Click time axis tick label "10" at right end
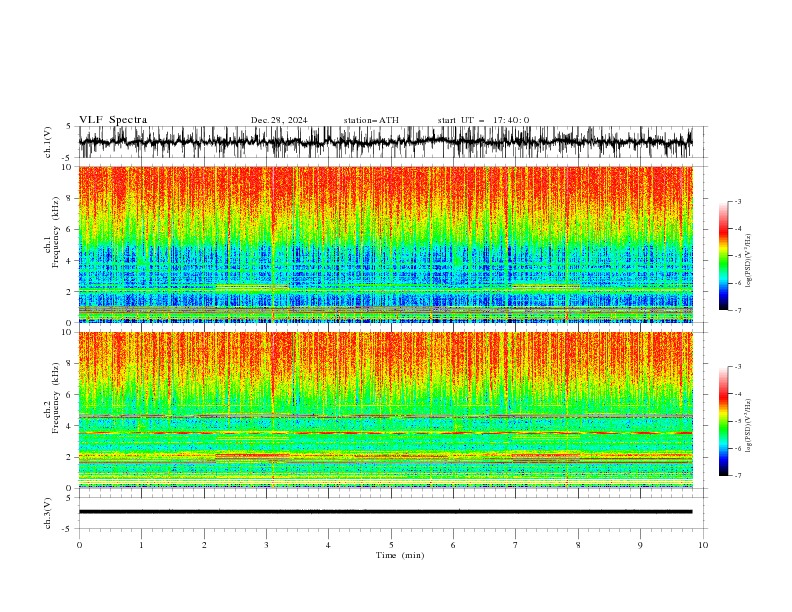The height and width of the screenshot is (612, 792). [703, 545]
